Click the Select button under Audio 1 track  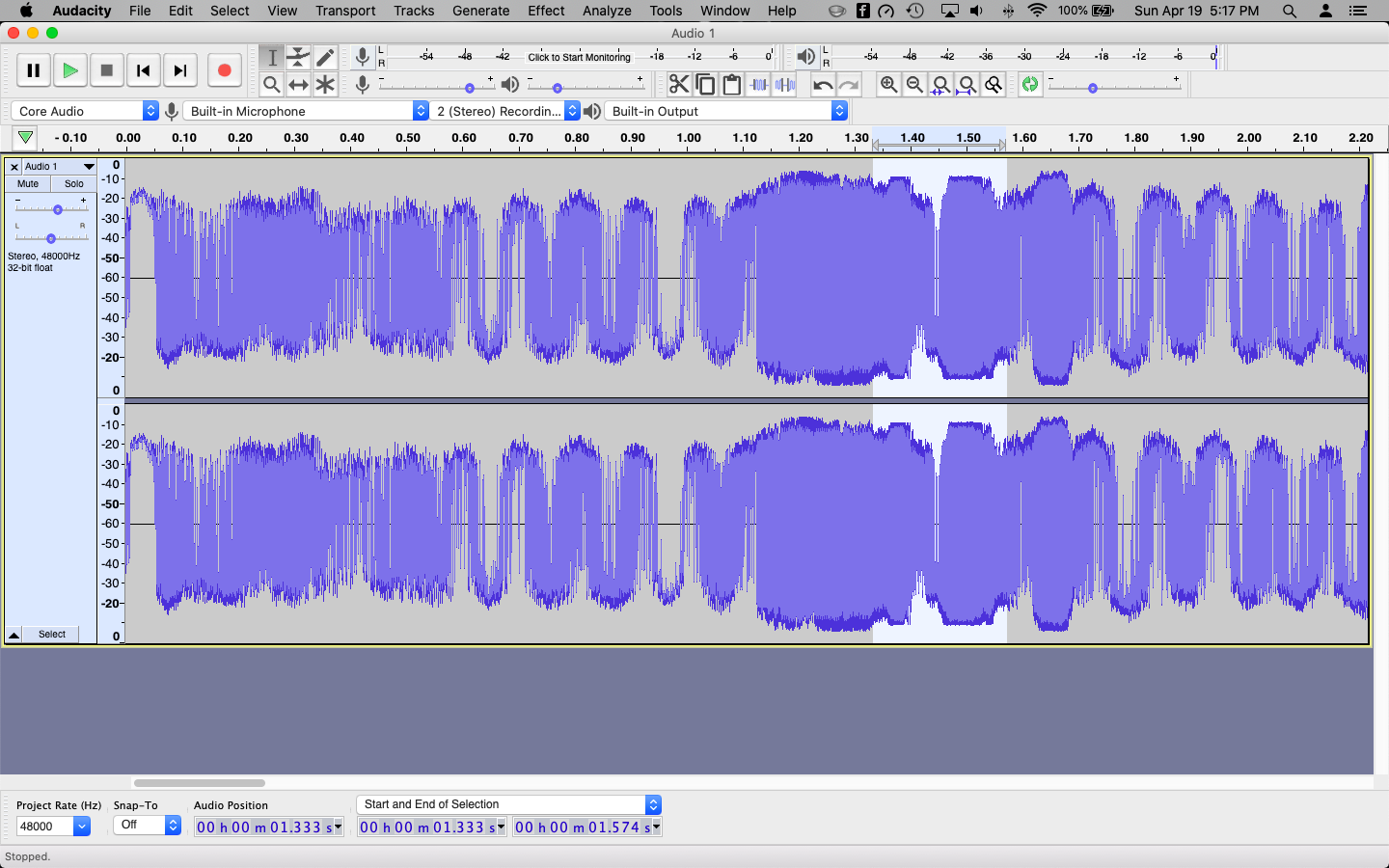pos(52,635)
